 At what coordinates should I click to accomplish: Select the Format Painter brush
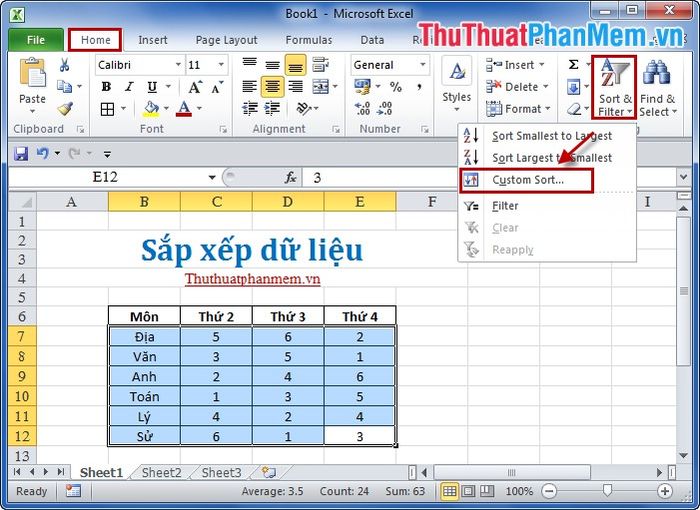coord(65,109)
